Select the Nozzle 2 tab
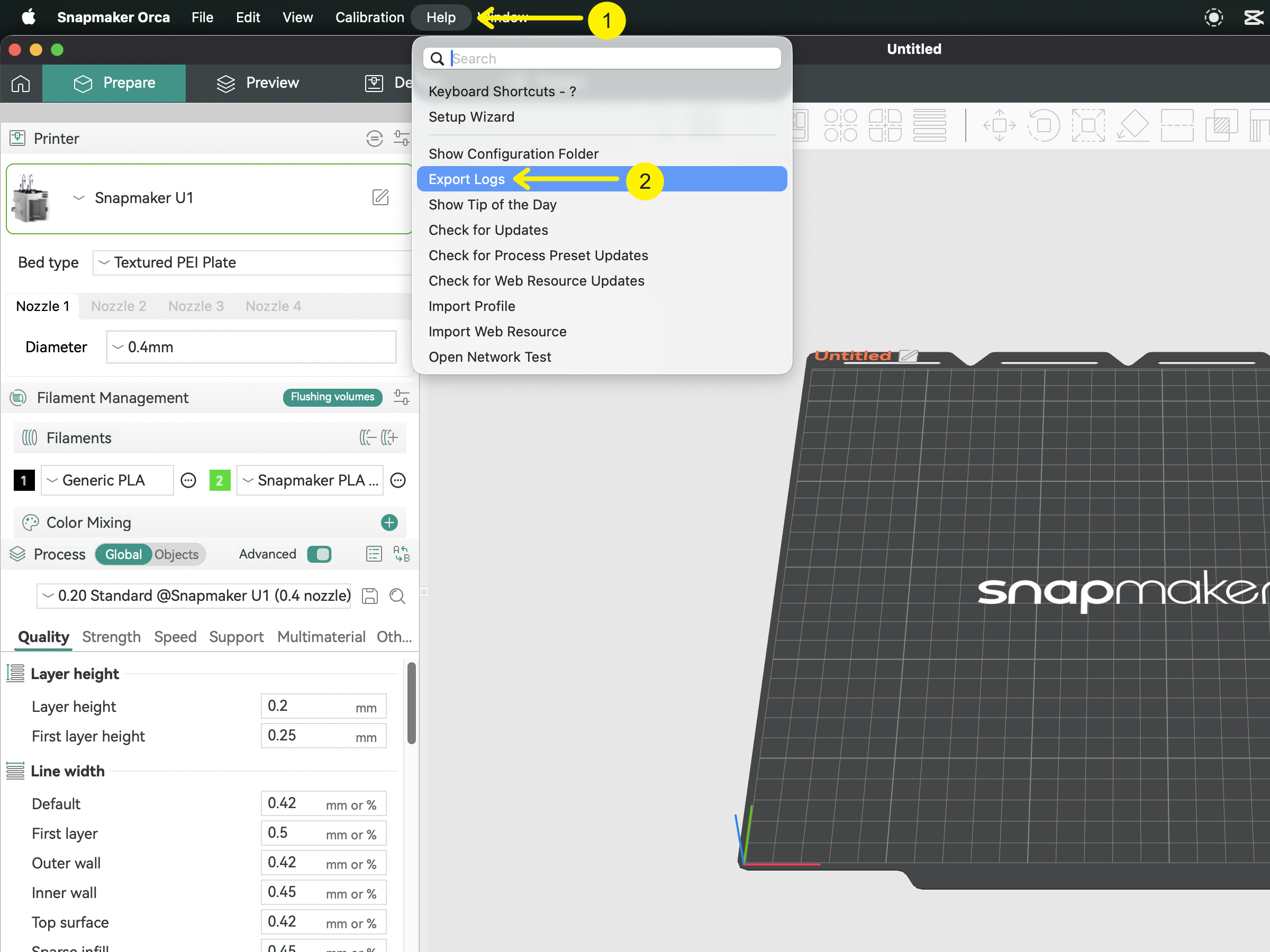Screen dimensions: 1270x952 coord(119,306)
